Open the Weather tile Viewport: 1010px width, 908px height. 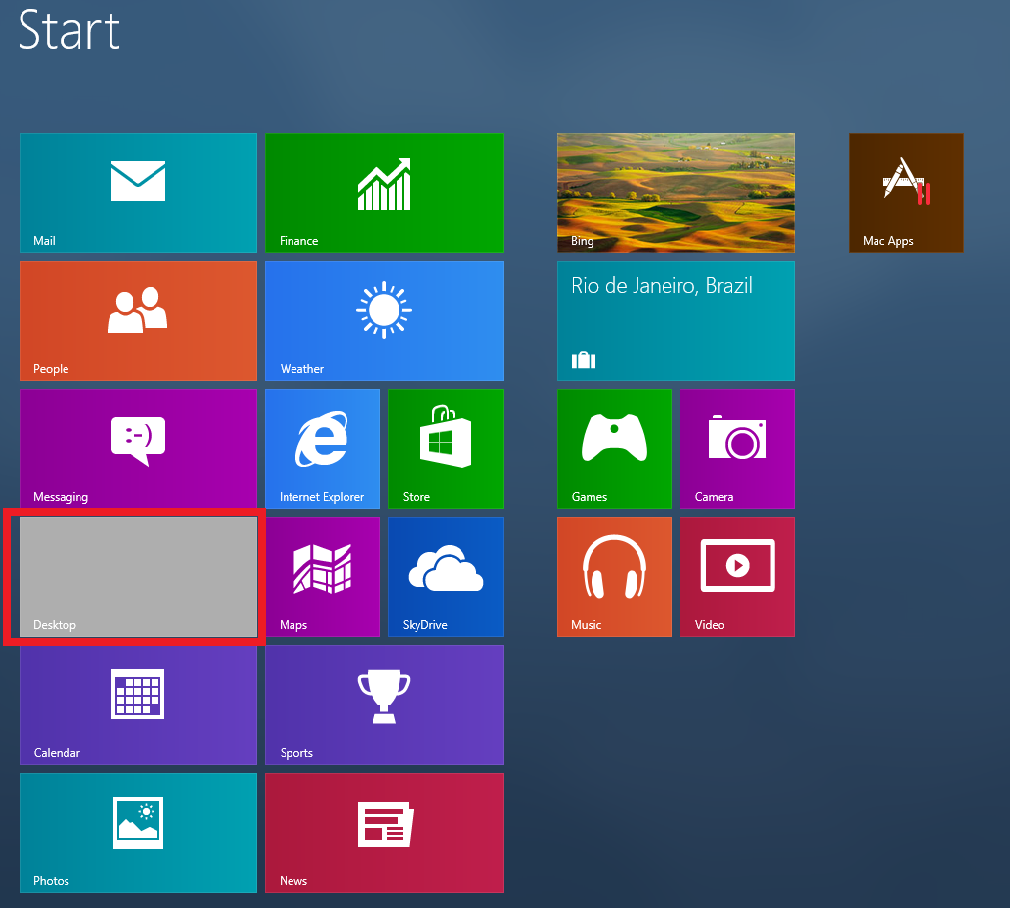384,321
